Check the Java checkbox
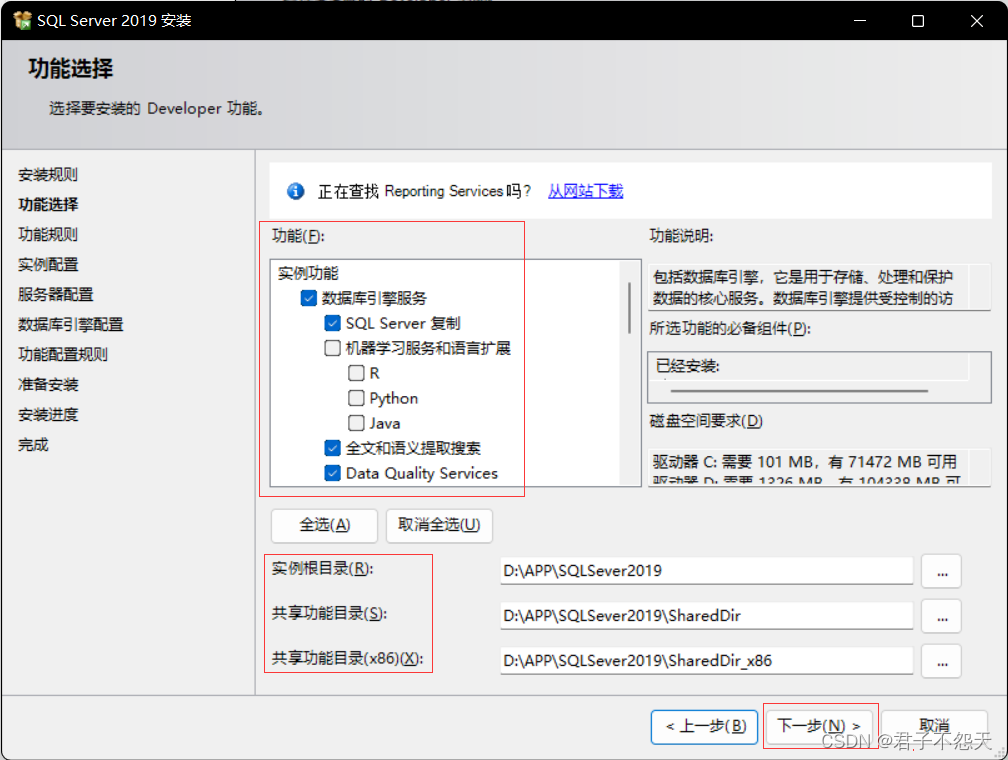This screenshot has height=760, width=1008. coord(356,423)
